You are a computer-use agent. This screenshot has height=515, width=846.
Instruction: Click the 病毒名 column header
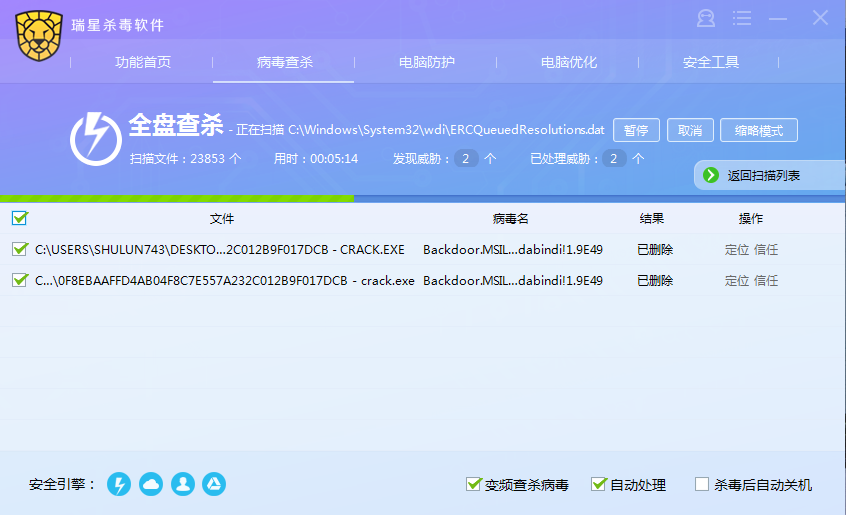510,218
